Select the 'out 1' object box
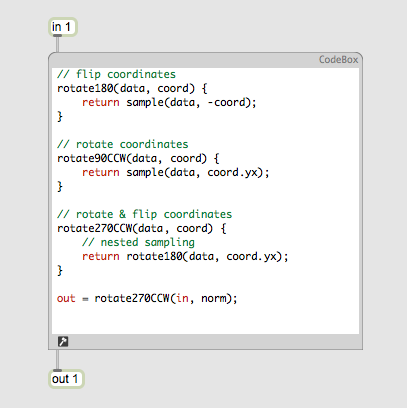 pyautogui.click(x=66, y=379)
